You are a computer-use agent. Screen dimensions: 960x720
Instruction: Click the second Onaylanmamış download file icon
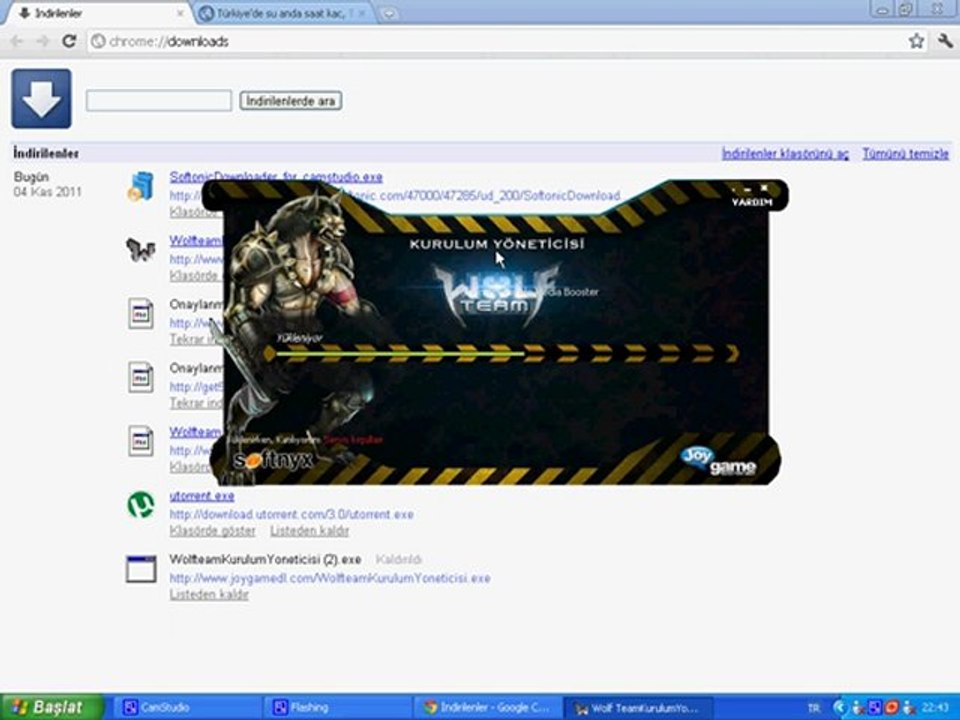click(x=141, y=378)
